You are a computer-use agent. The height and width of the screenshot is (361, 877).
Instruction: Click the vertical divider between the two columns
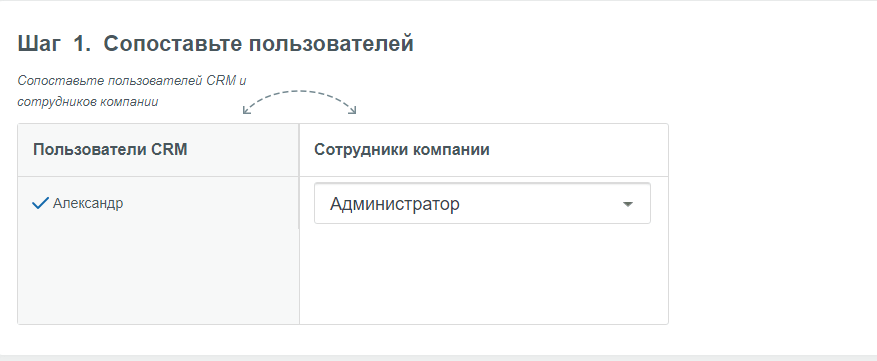299,224
